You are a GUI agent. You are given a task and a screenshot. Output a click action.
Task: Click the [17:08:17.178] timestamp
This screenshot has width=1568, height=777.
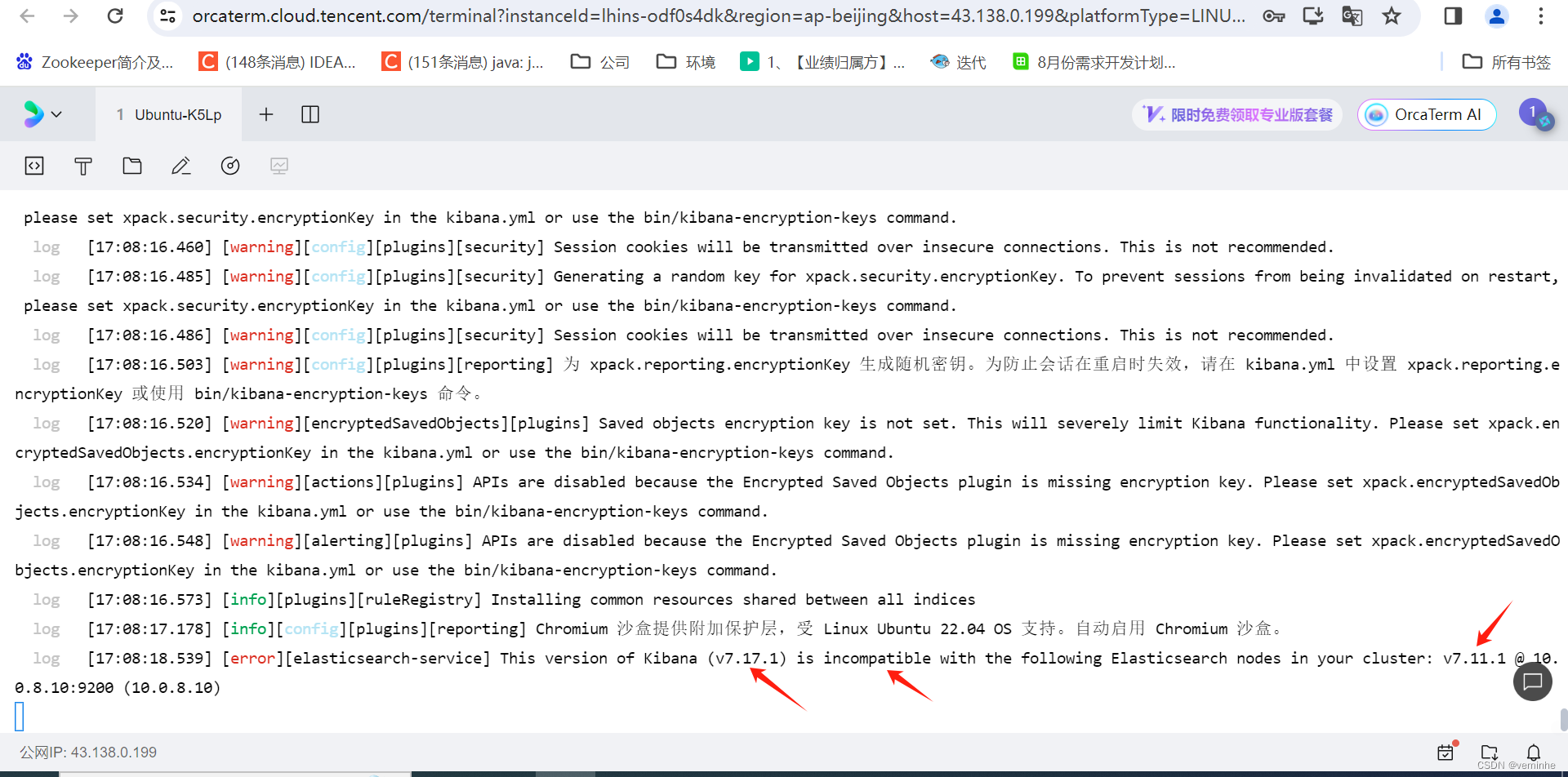pyautogui.click(x=149, y=629)
